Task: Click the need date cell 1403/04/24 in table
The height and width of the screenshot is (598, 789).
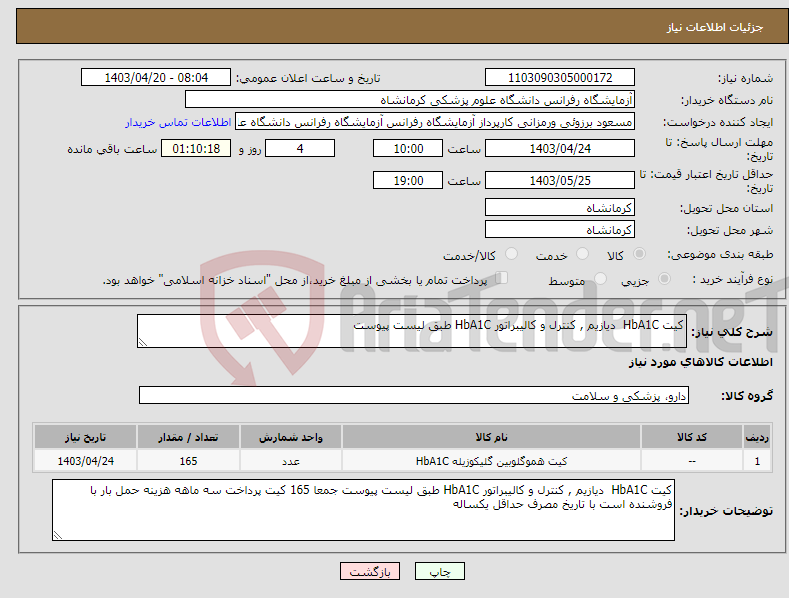Action: (86, 461)
